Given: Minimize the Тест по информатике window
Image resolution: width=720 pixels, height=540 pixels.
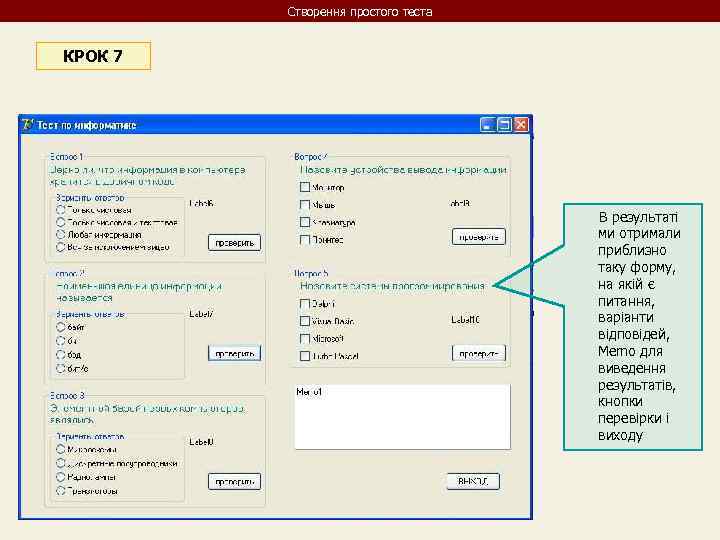Looking at the screenshot, I should pos(488,124).
